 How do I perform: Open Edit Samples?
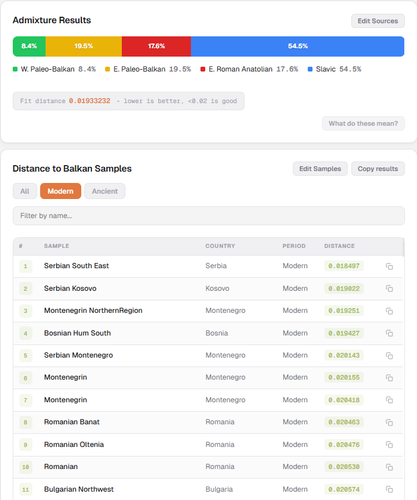320,169
